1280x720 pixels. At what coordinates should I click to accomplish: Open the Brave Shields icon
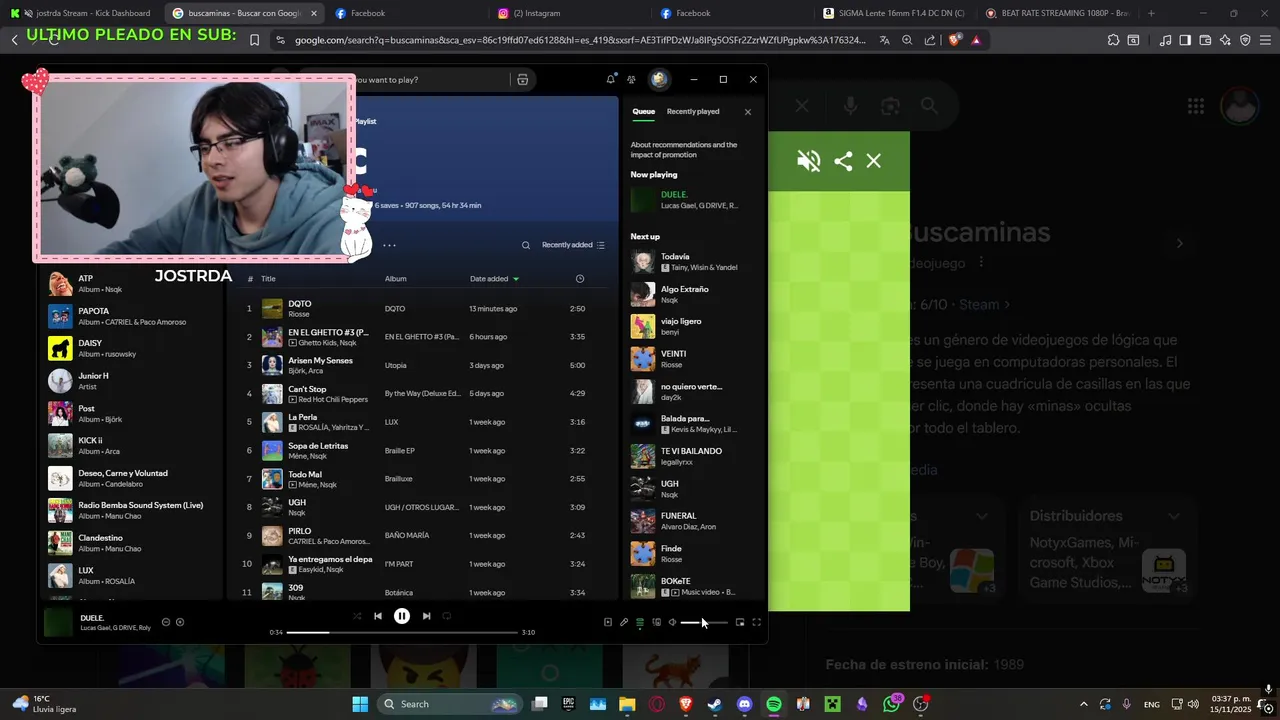point(954,40)
